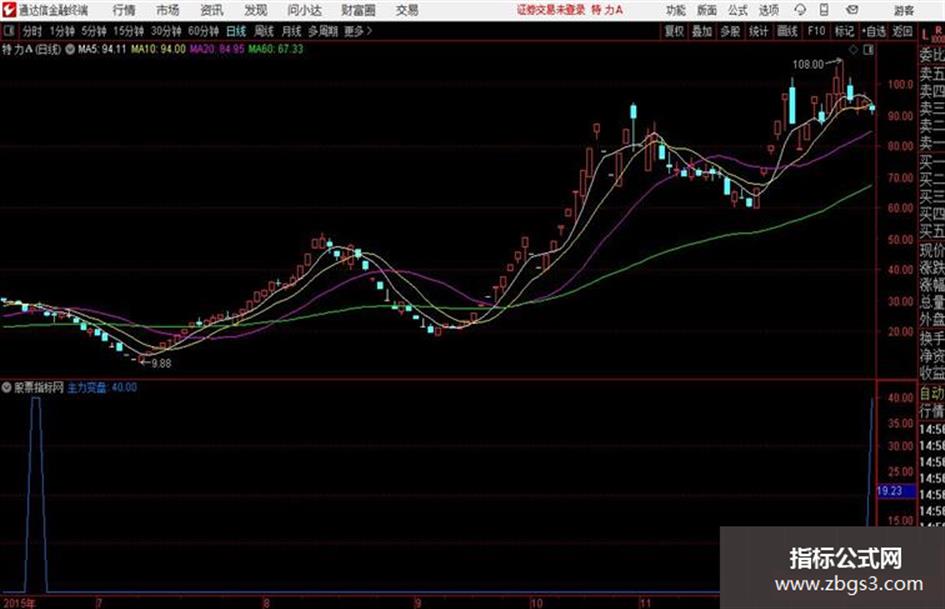Open 股票指标网 indicator dropdown arrow
The image size is (945, 609).
pyautogui.click(x=7, y=388)
